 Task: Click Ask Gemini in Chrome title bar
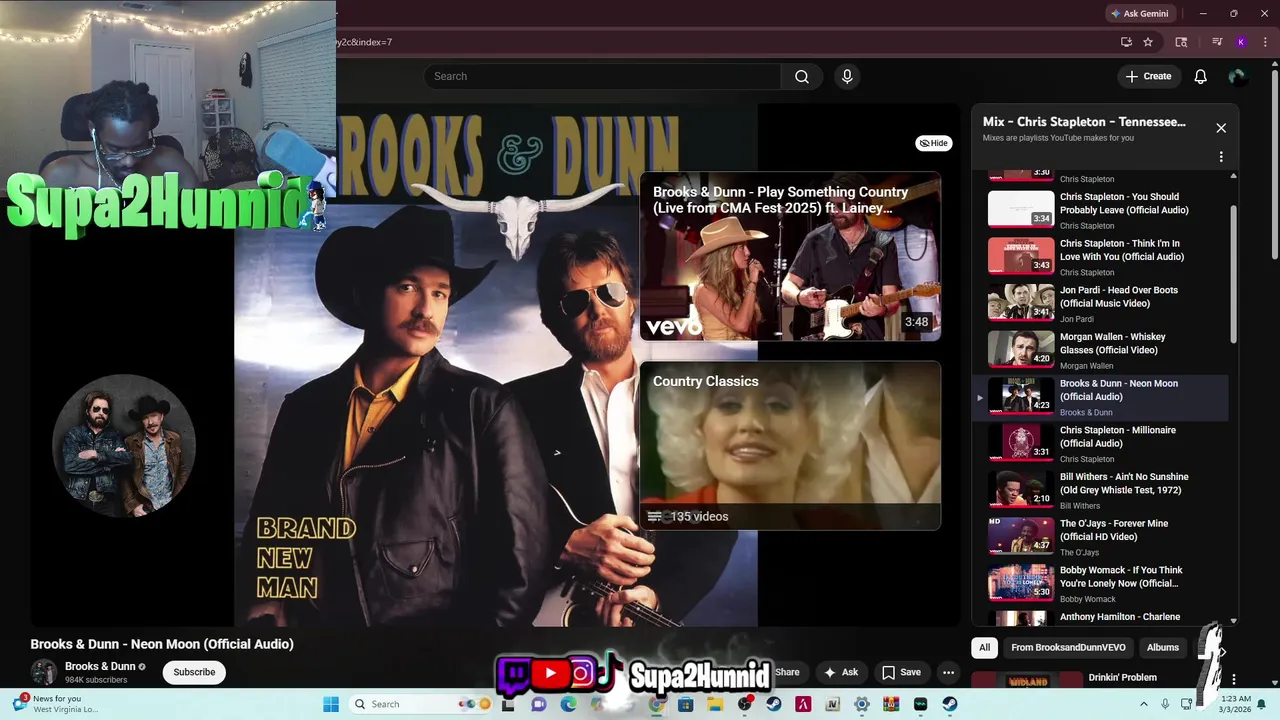[1139, 14]
